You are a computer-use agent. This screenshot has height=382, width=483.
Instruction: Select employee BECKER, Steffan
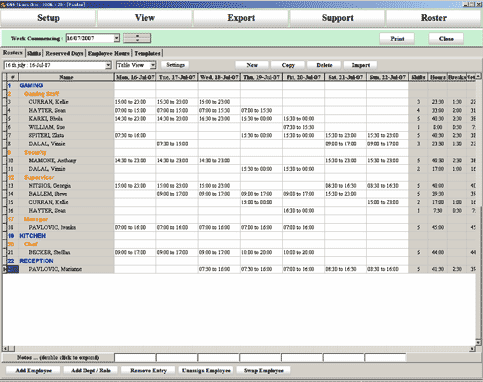coord(49,252)
